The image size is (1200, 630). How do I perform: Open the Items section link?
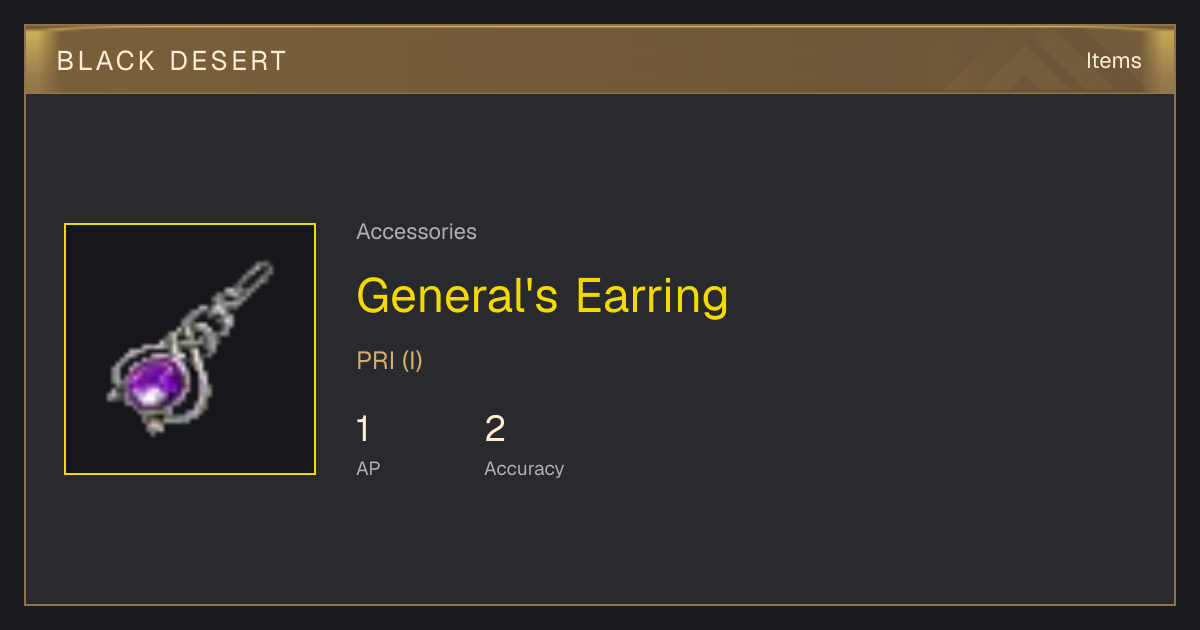tap(1113, 61)
